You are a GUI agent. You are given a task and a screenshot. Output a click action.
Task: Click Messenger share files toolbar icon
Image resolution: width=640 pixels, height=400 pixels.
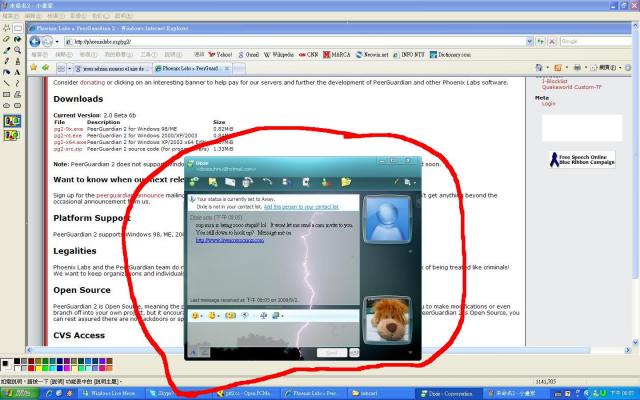click(213, 182)
